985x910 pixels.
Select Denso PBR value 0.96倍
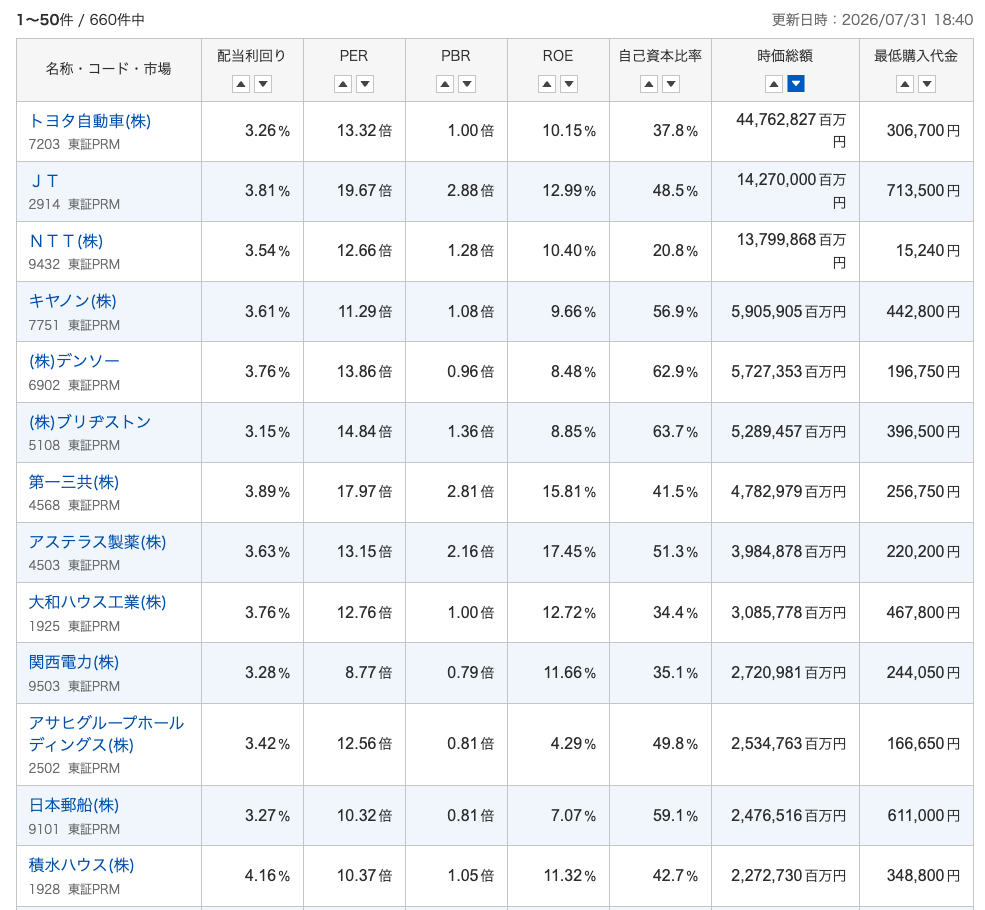[471, 372]
